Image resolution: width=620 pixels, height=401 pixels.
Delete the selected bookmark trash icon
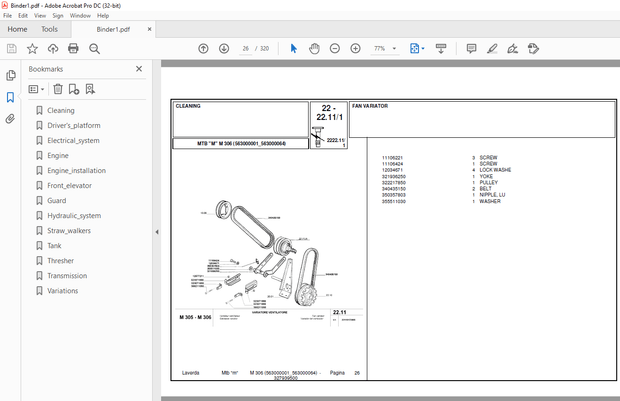pyautogui.click(x=58, y=89)
